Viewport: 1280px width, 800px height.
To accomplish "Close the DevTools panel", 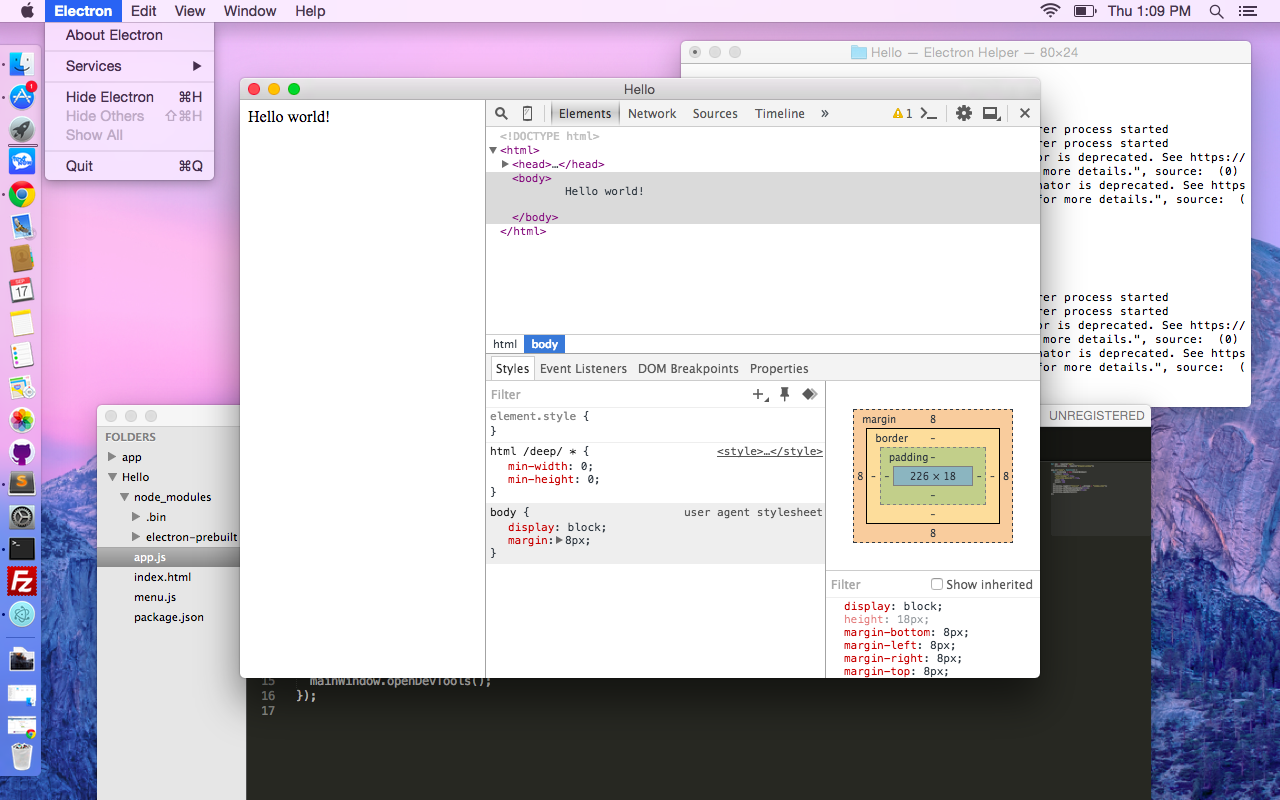I will click(1025, 114).
